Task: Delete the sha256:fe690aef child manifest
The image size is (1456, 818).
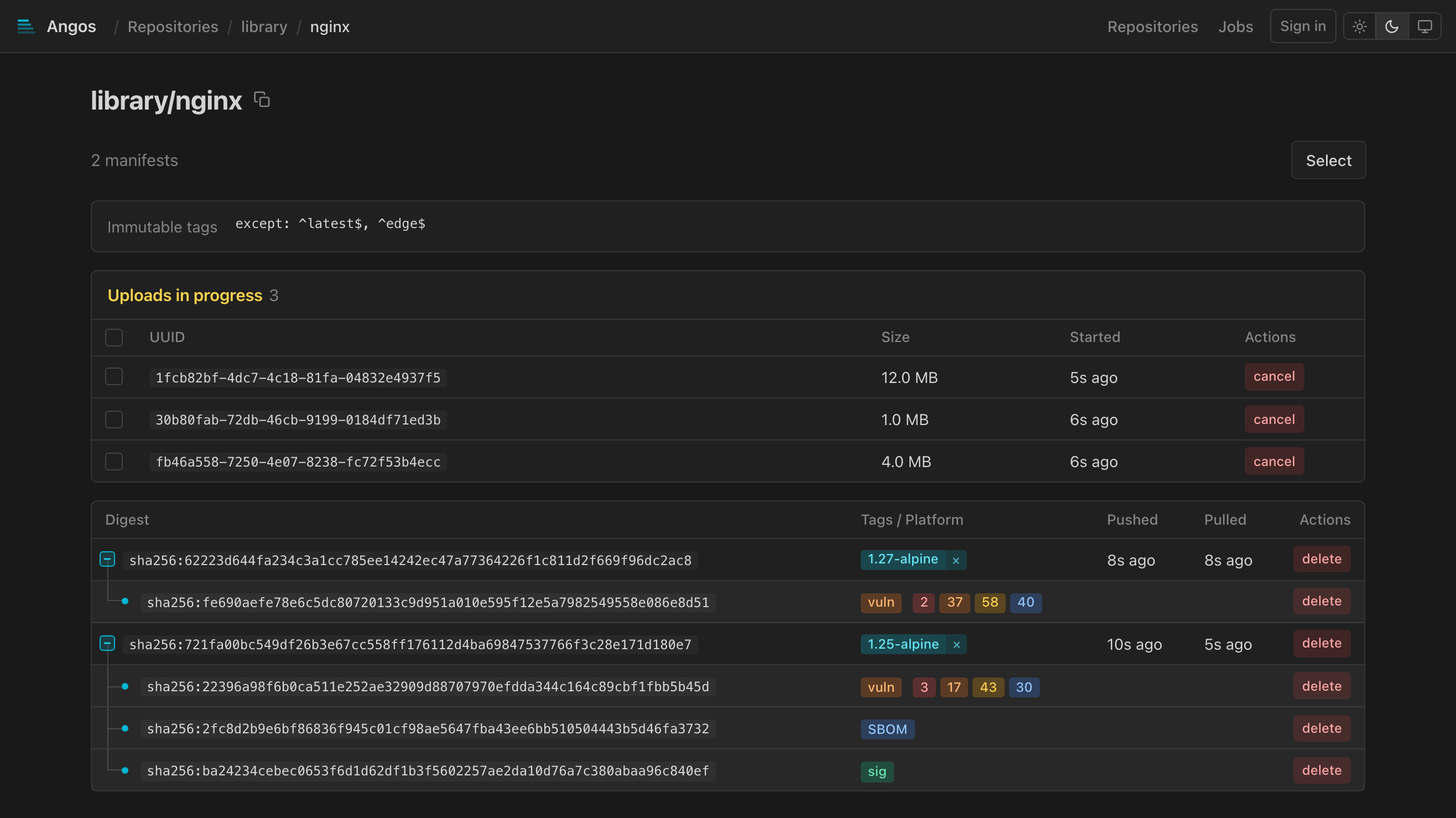Action: (1322, 601)
